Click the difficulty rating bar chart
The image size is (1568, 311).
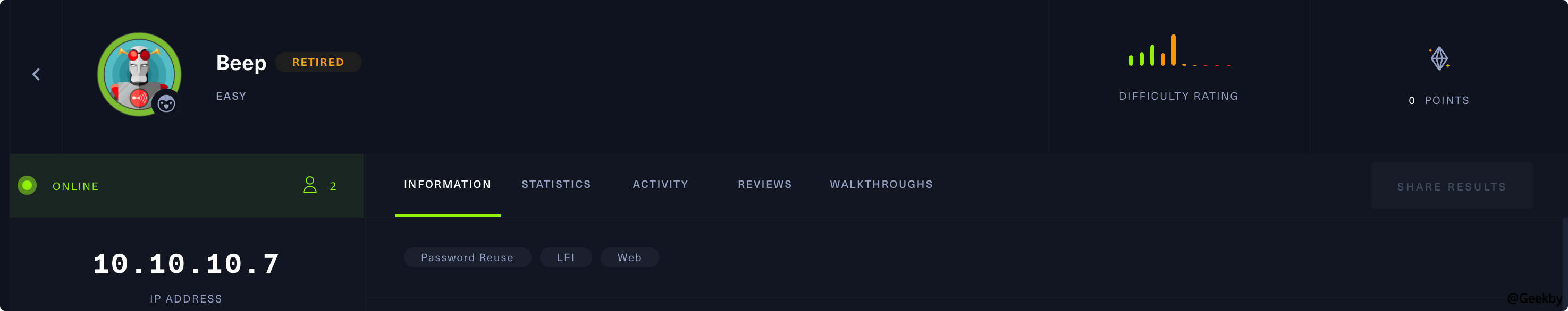coord(1178,51)
